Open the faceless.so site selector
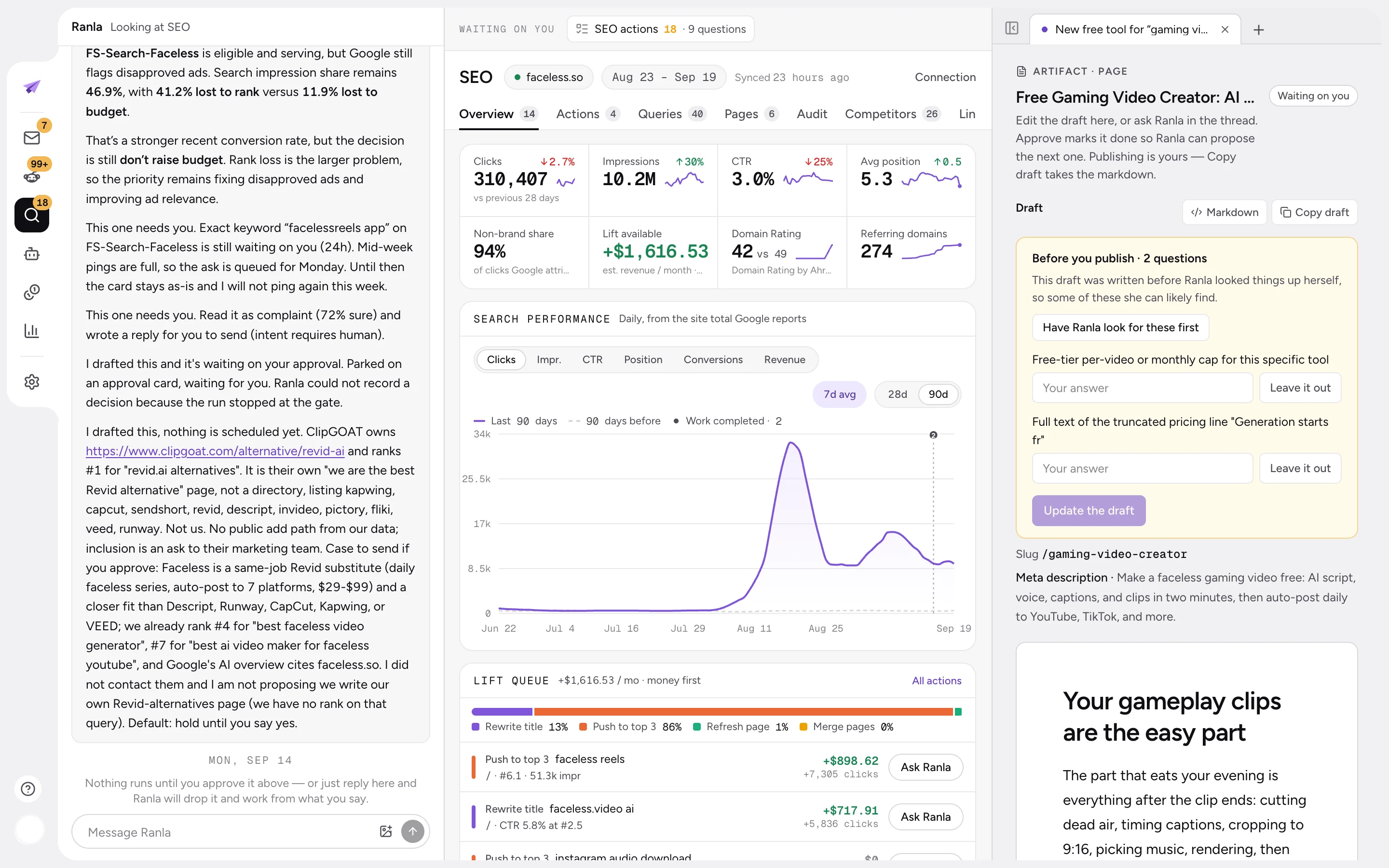This screenshot has height=868, width=1389. (548, 77)
